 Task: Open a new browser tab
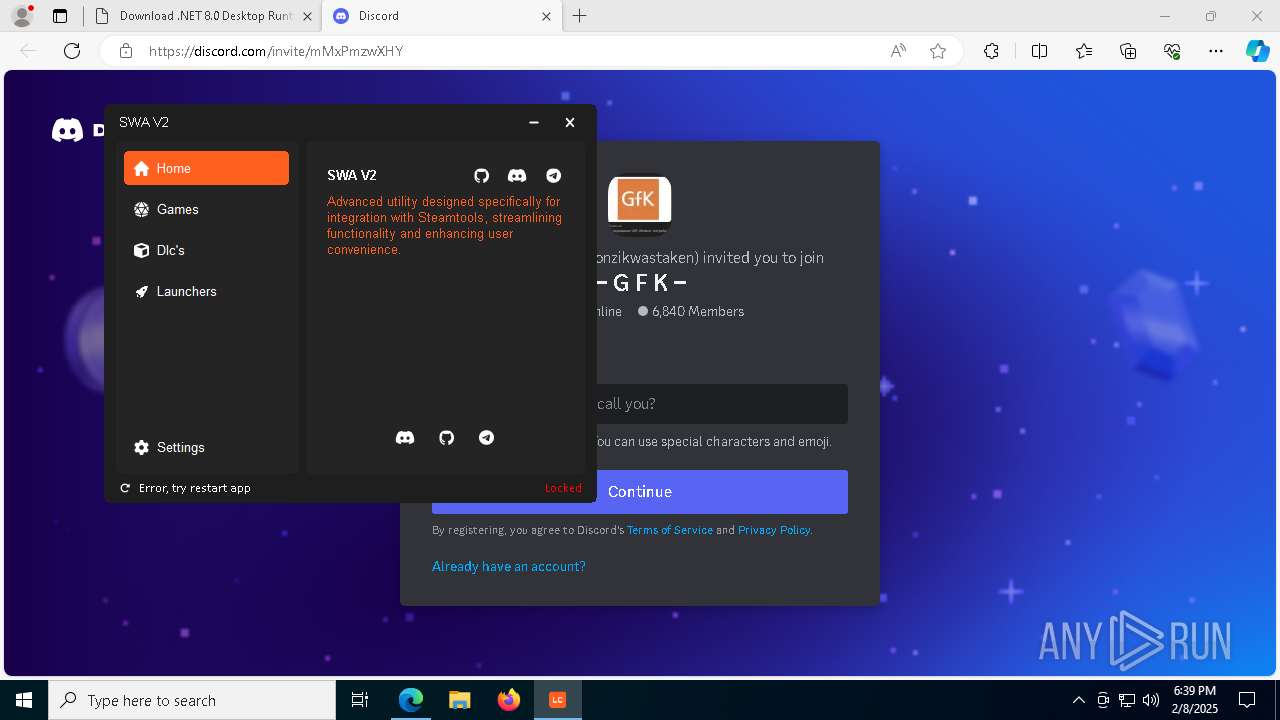click(x=580, y=16)
